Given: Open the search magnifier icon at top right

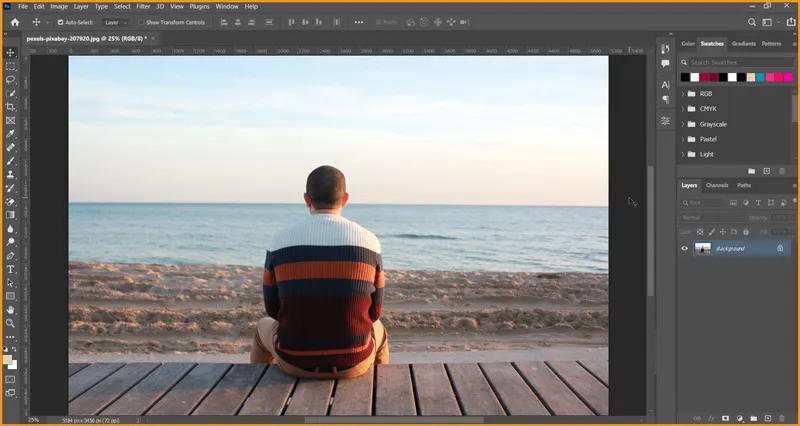Looking at the screenshot, I should click(x=752, y=22).
